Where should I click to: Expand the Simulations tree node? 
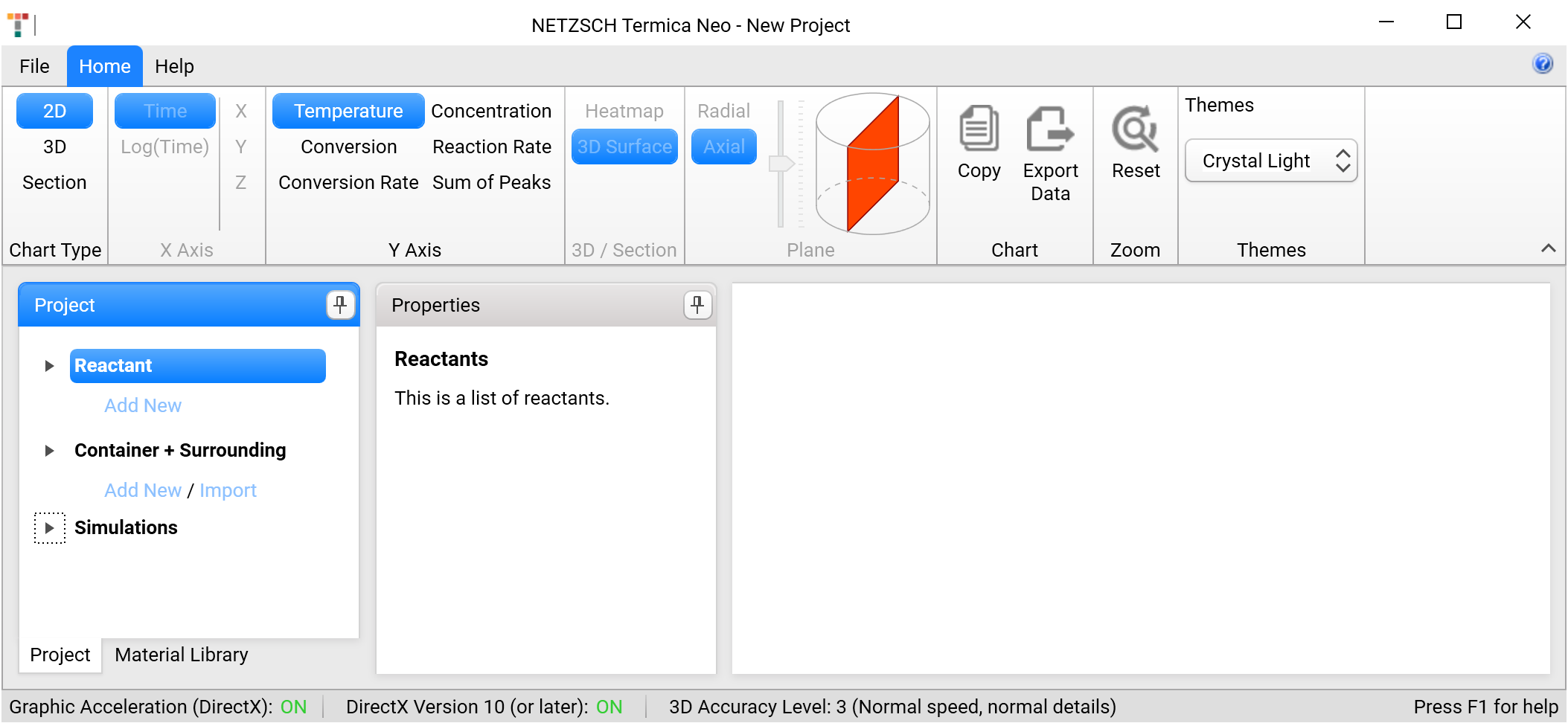pyautogui.click(x=49, y=528)
